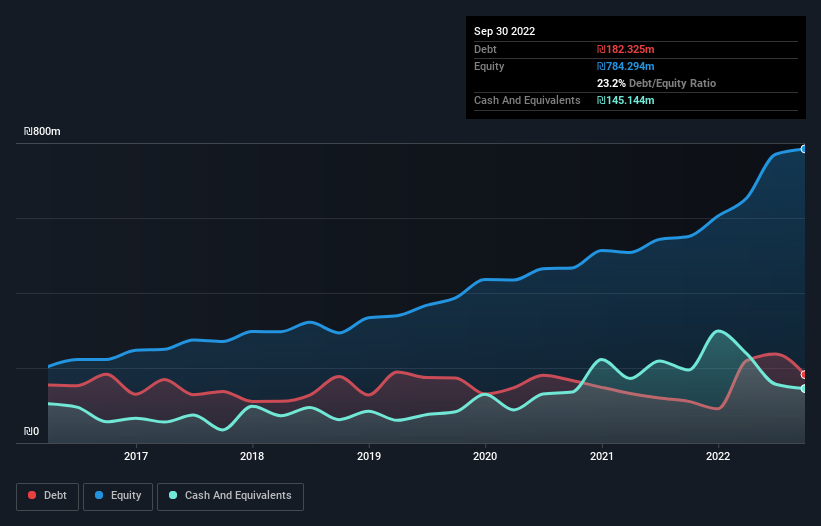Click the Equity label in tooltip
This screenshot has height=526, width=821.
(x=489, y=66)
